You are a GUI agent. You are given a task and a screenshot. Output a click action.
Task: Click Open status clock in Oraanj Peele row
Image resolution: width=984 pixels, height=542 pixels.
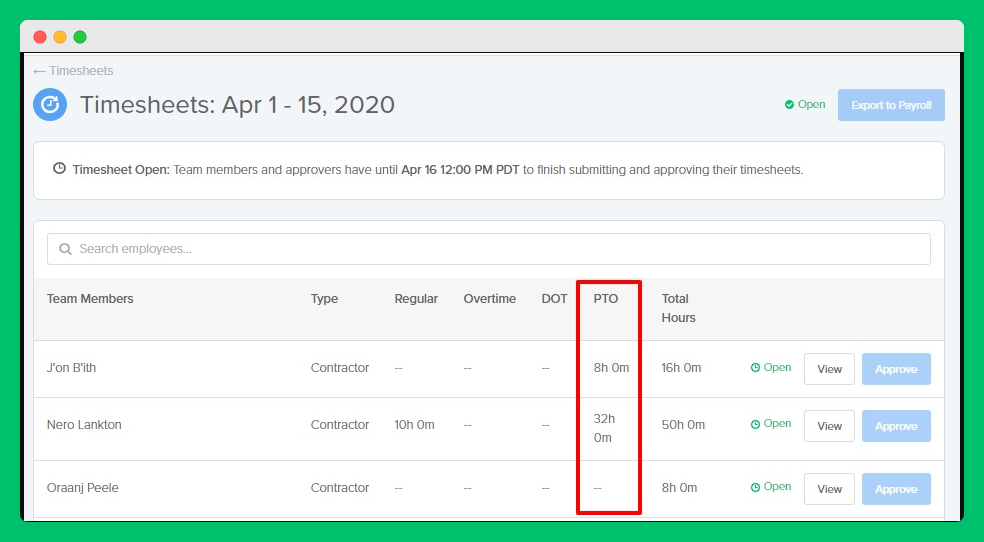[756, 487]
